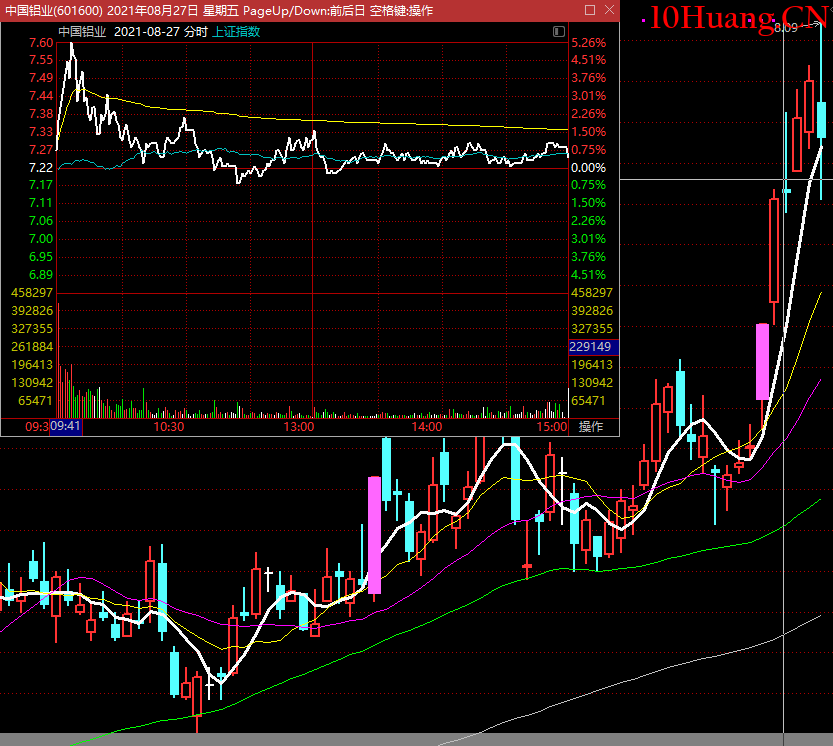Click the green 2.26% percentage label
Screen dimensions: 833x746
pyautogui.click(x=589, y=221)
